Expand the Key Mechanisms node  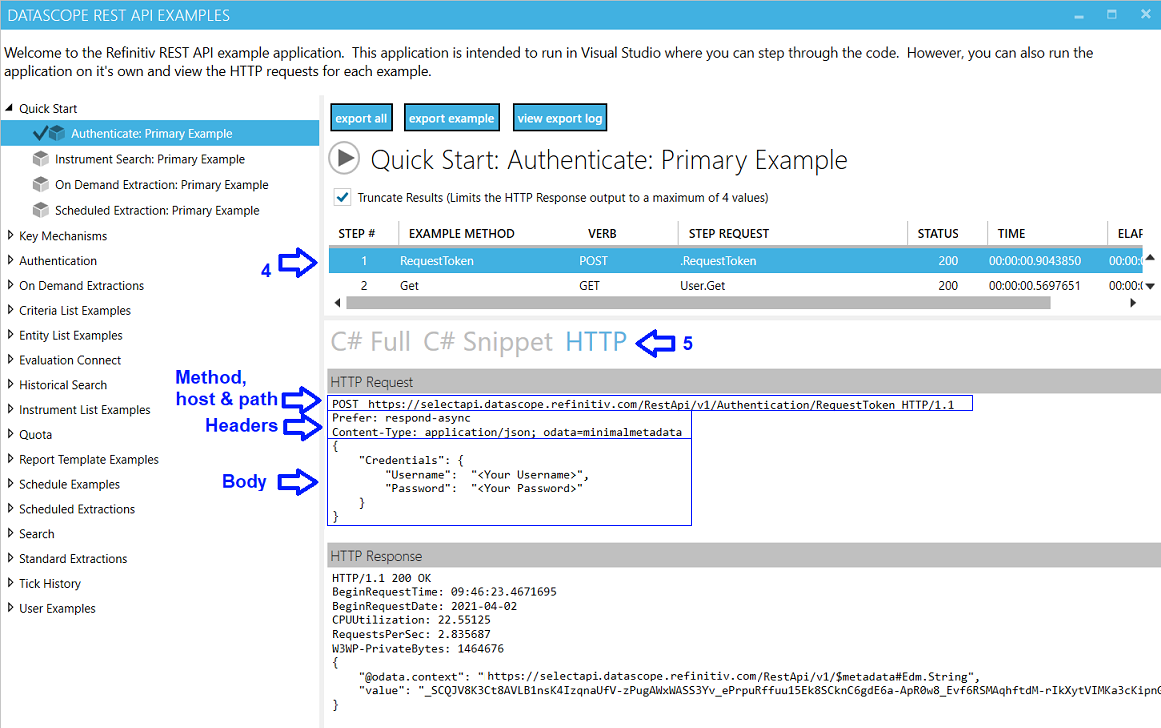pos(10,236)
